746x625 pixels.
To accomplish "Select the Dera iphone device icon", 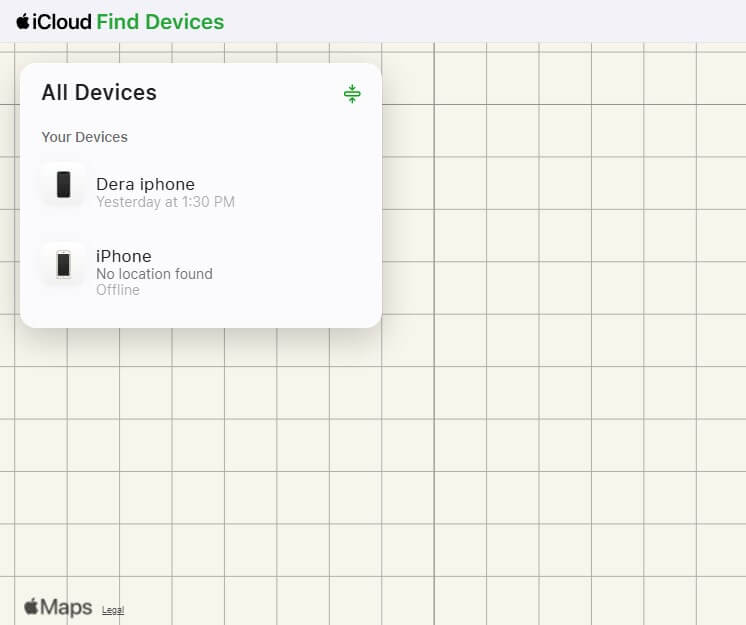I will click(x=64, y=185).
